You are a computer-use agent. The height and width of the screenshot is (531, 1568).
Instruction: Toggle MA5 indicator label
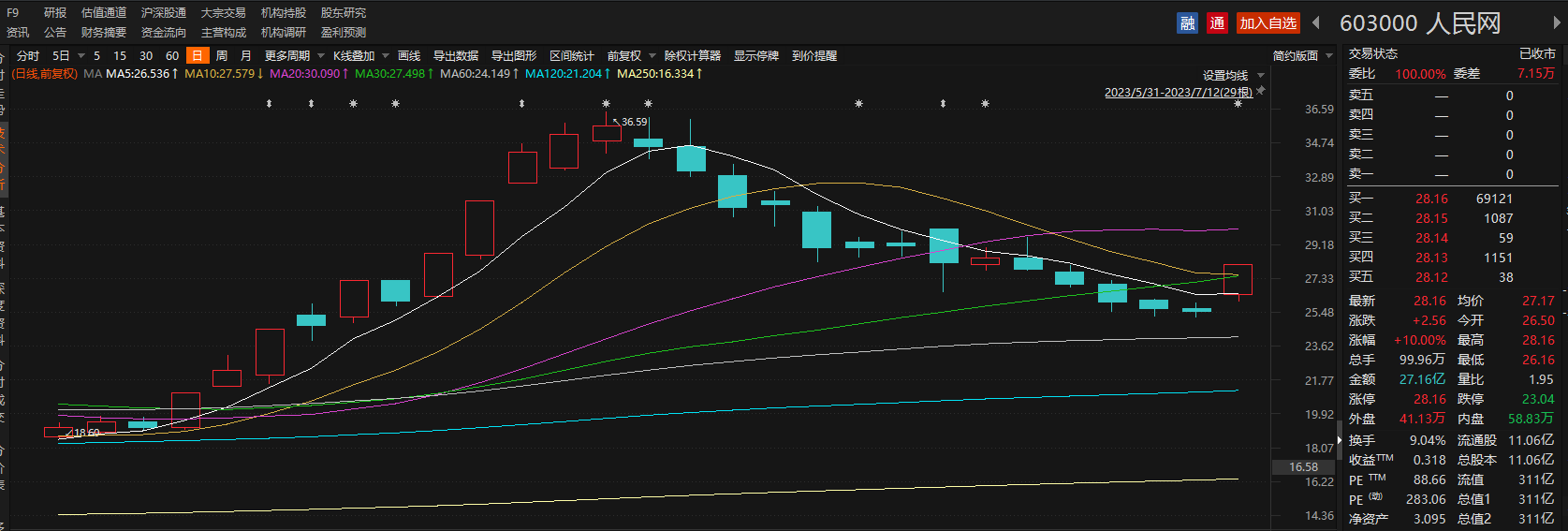[142, 73]
